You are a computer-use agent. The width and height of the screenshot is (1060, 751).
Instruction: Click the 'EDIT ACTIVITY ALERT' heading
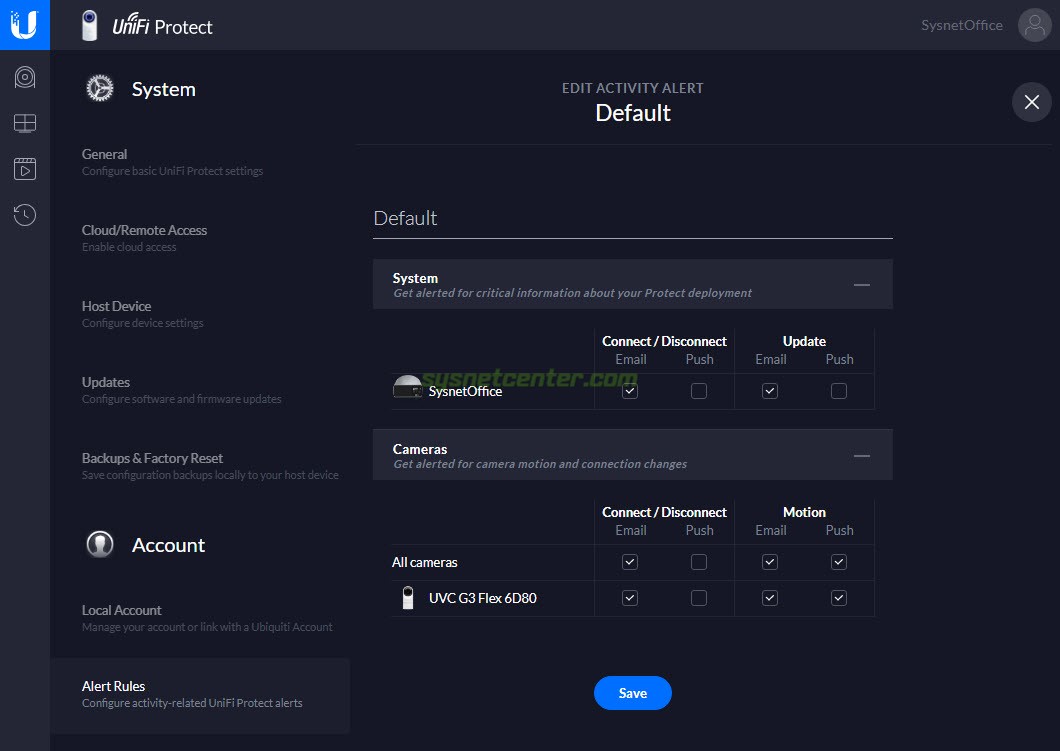point(633,88)
